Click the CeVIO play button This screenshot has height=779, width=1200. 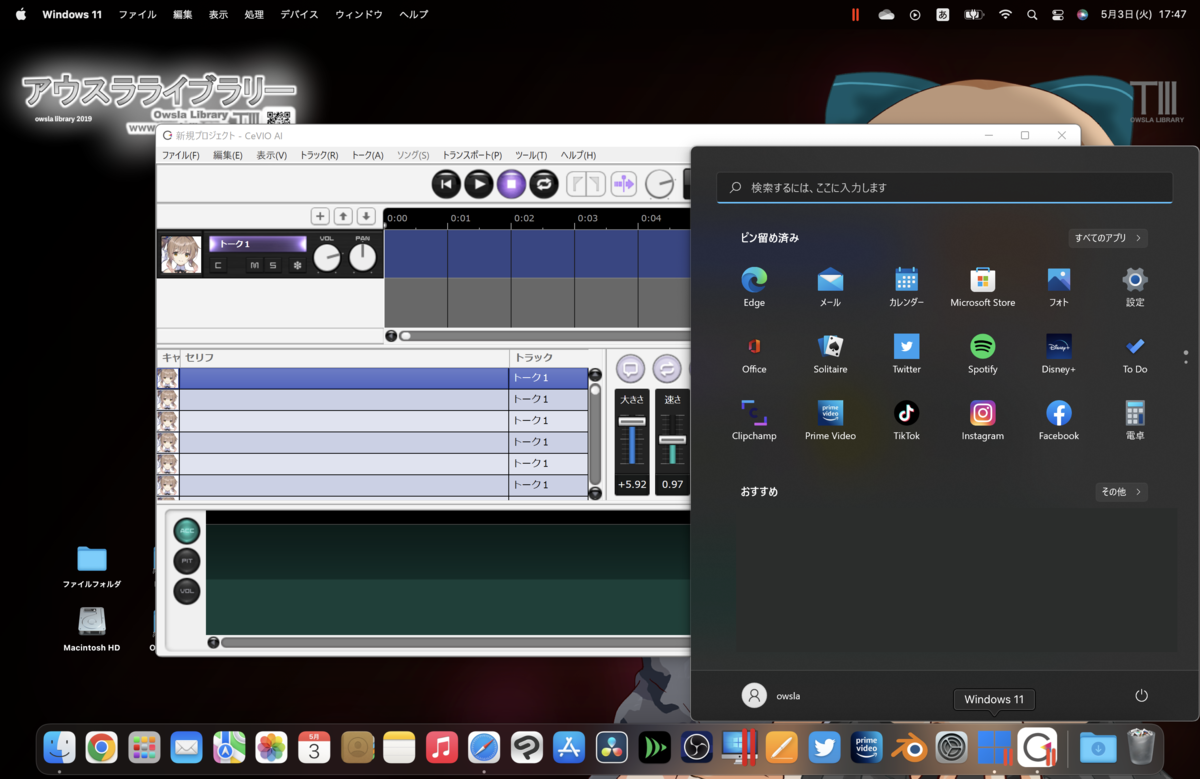[479, 184]
